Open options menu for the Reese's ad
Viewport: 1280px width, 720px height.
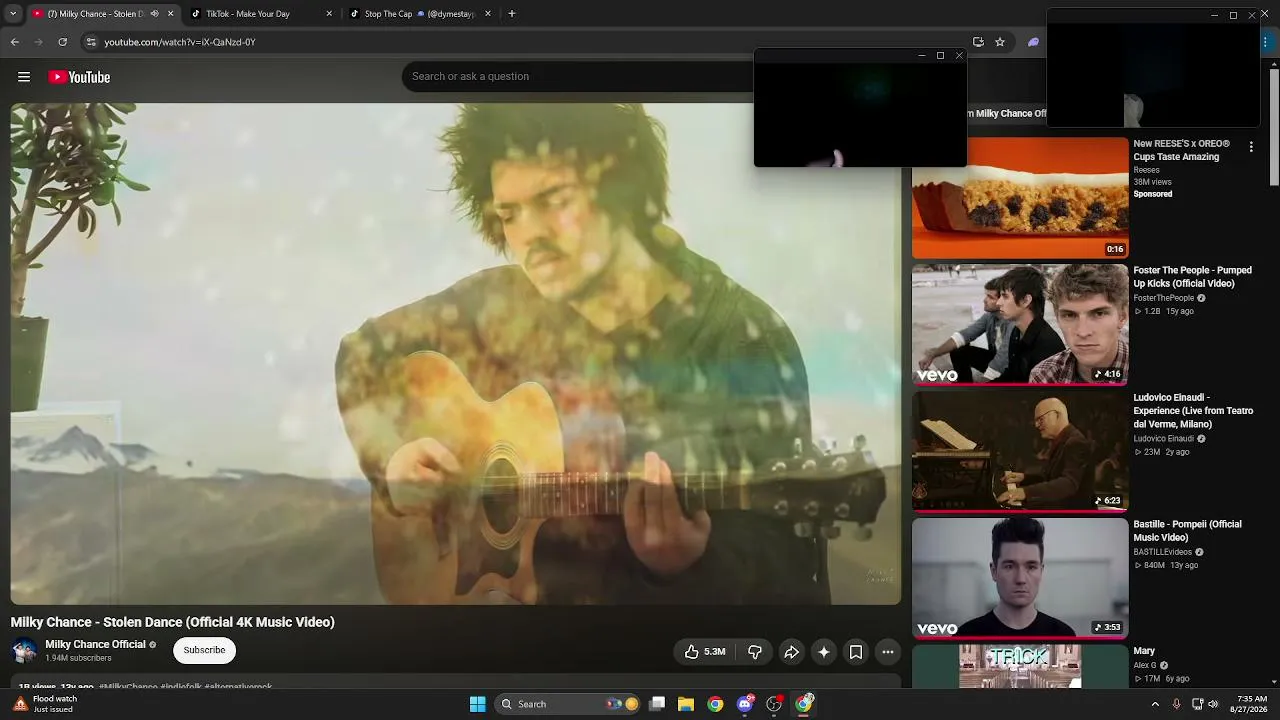(1251, 147)
